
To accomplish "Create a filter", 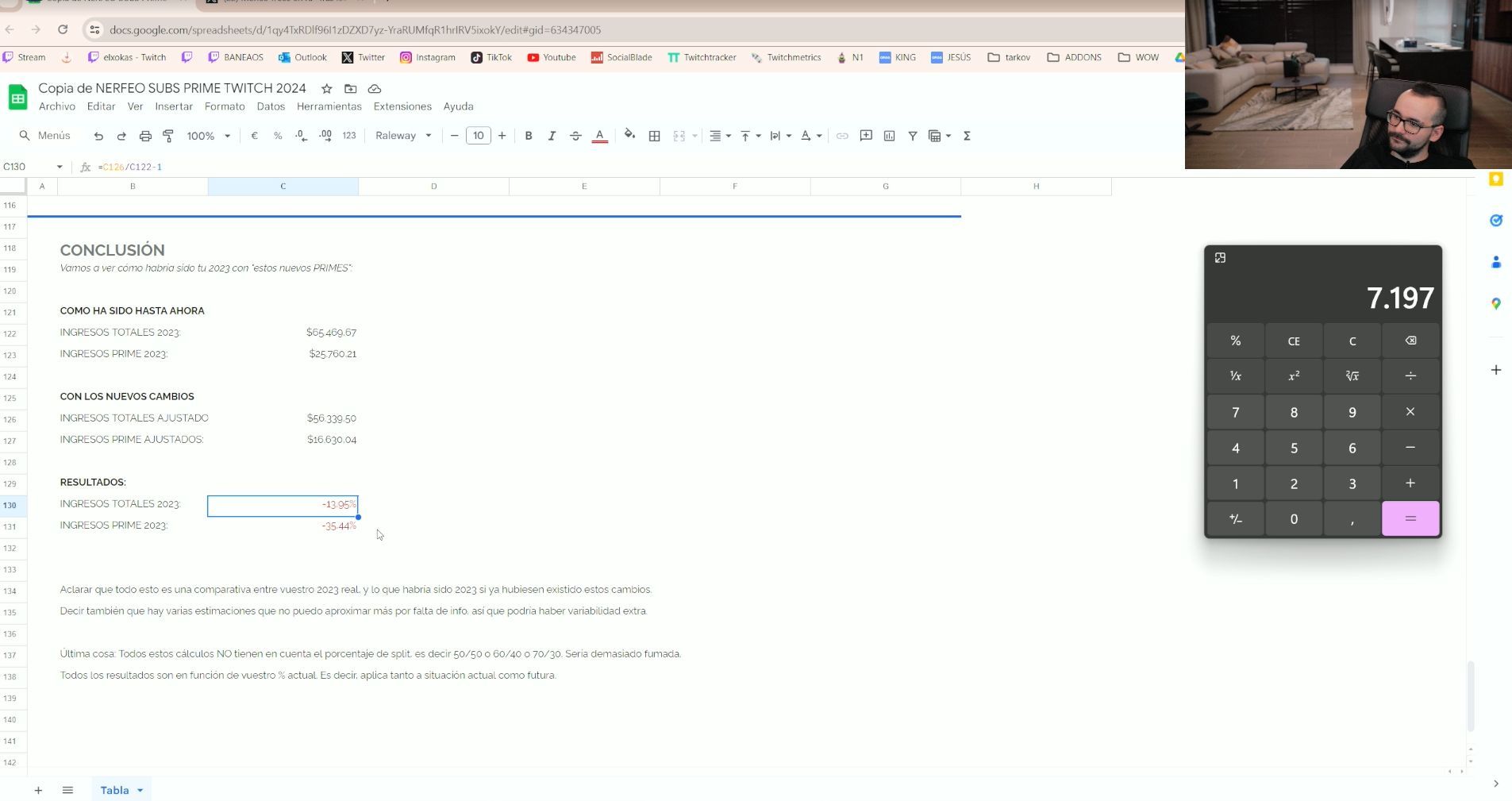I will point(912,135).
